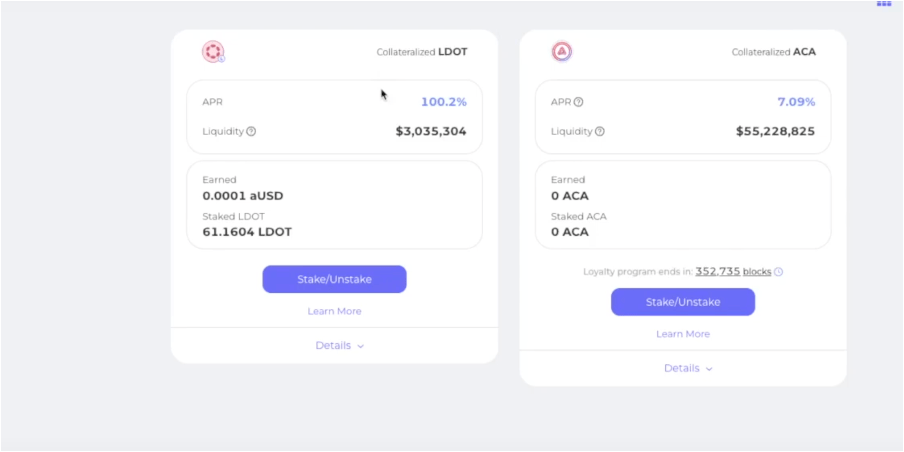The image size is (904, 452).
Task: Open grid view icon at top right
Action: coord(884,4)
